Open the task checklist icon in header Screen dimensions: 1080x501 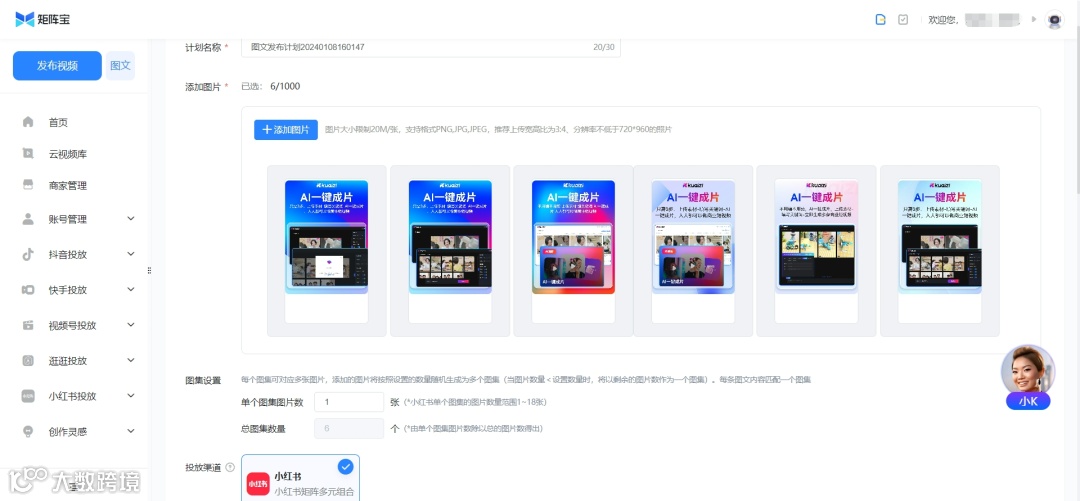point(903,19)
